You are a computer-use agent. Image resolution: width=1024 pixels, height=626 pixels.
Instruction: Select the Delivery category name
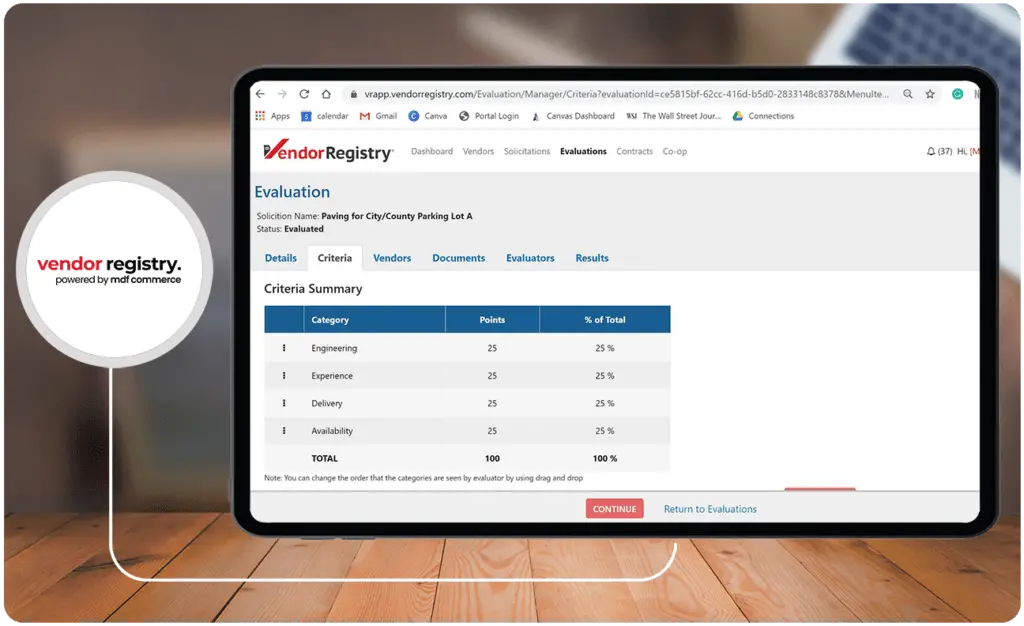[327, 403]
